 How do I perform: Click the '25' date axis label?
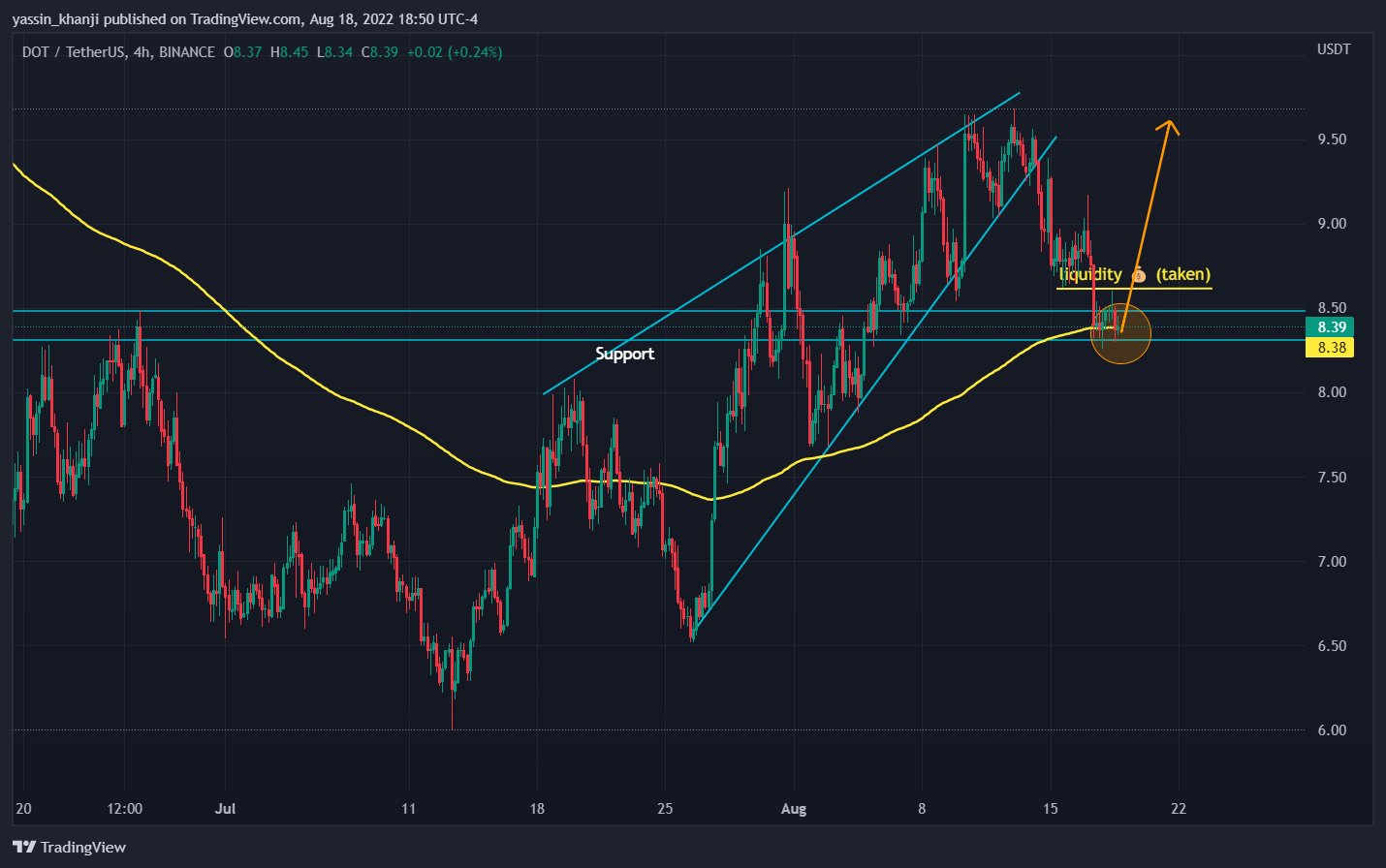(665, 809)
